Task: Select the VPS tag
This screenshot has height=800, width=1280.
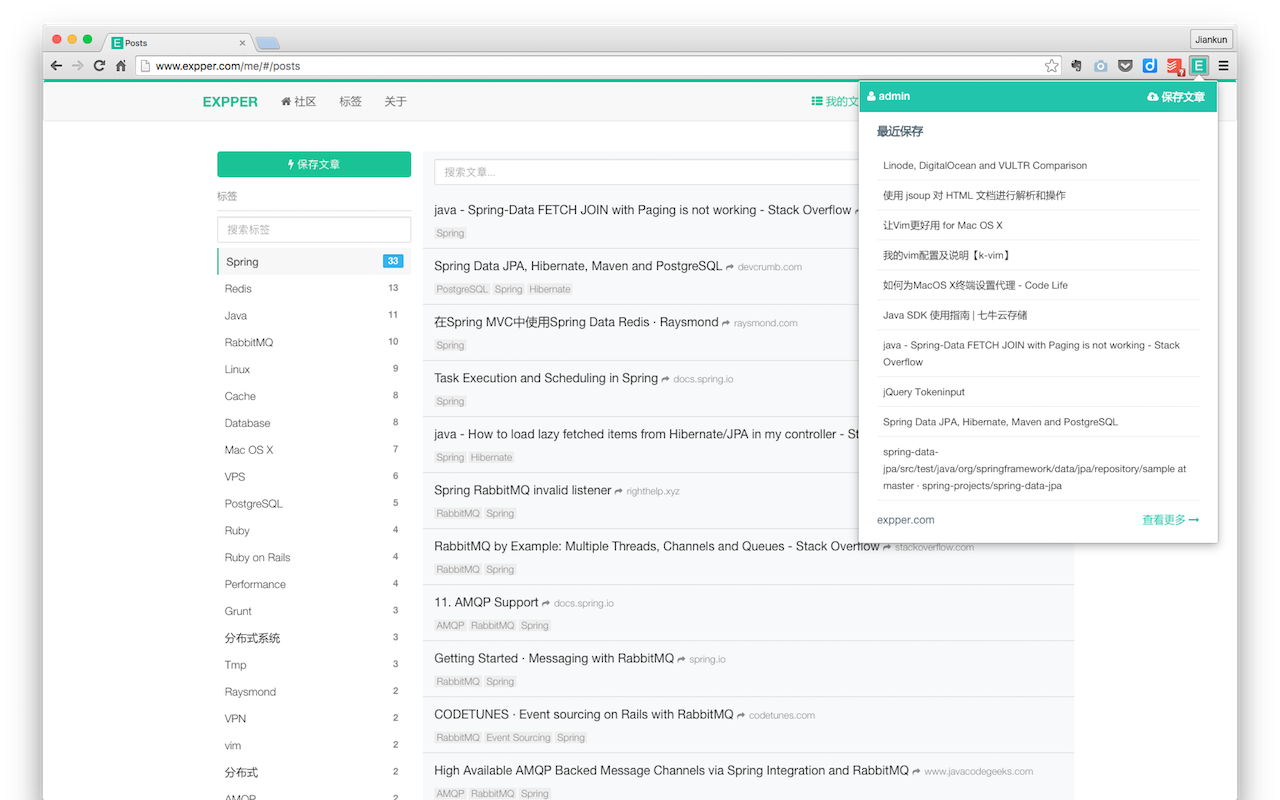Action: (314, 477)
